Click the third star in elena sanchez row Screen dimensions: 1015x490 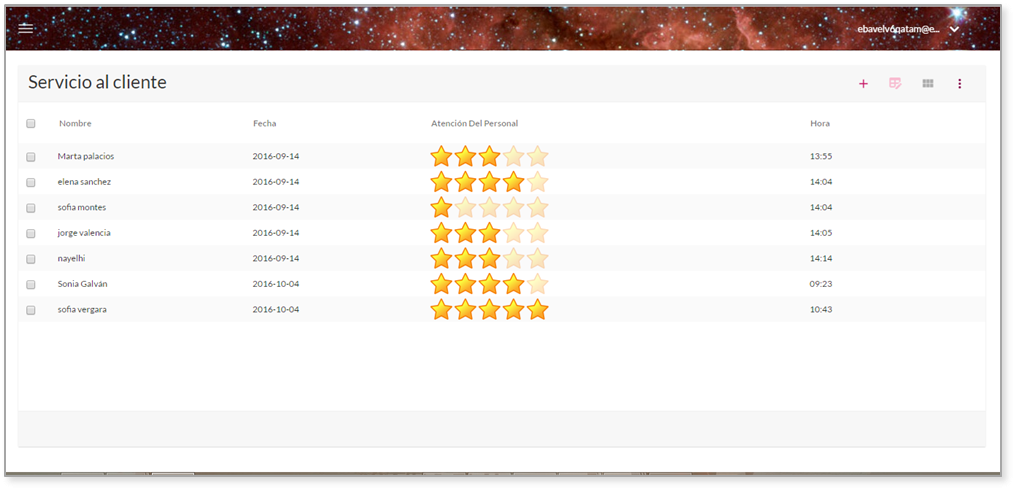(489, 182)
